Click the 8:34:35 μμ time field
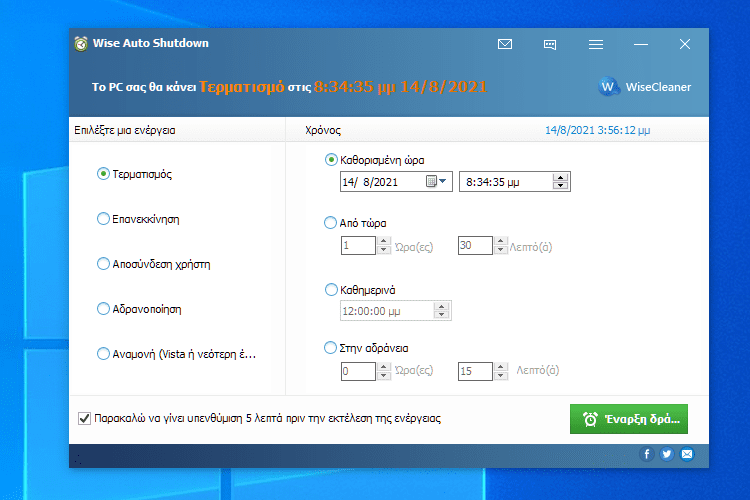 (503, 182)
